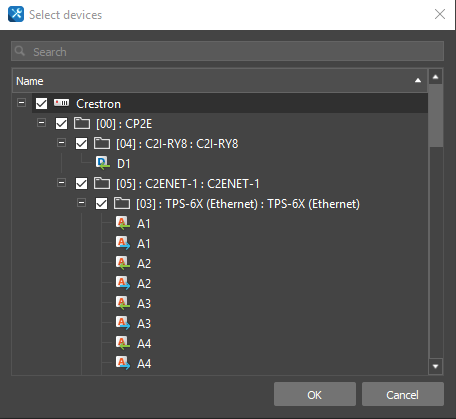Collapse the Crestron tree node
Viewport: 456px width, 419px height.
point(21,103)
